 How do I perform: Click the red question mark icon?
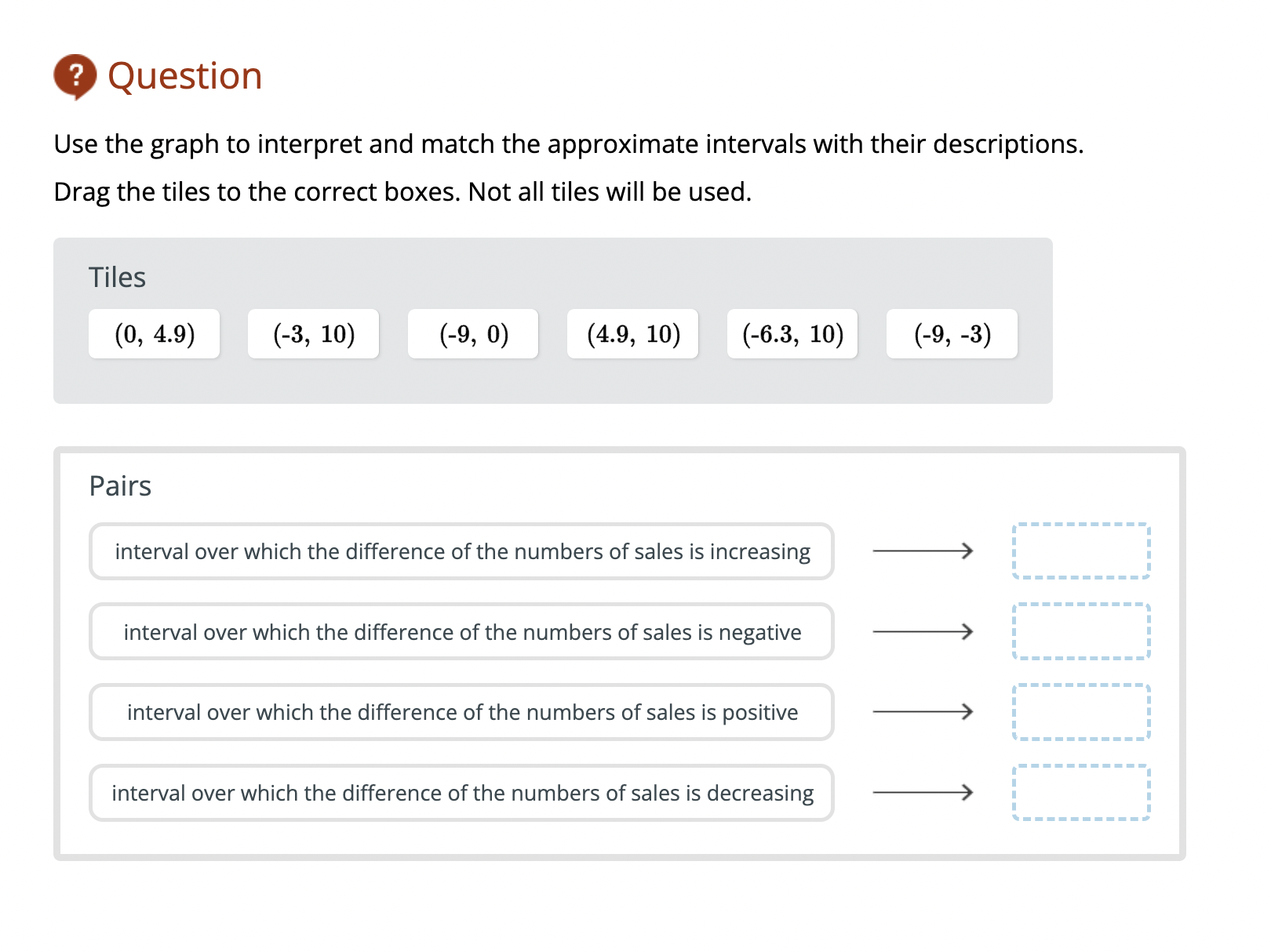73,75
